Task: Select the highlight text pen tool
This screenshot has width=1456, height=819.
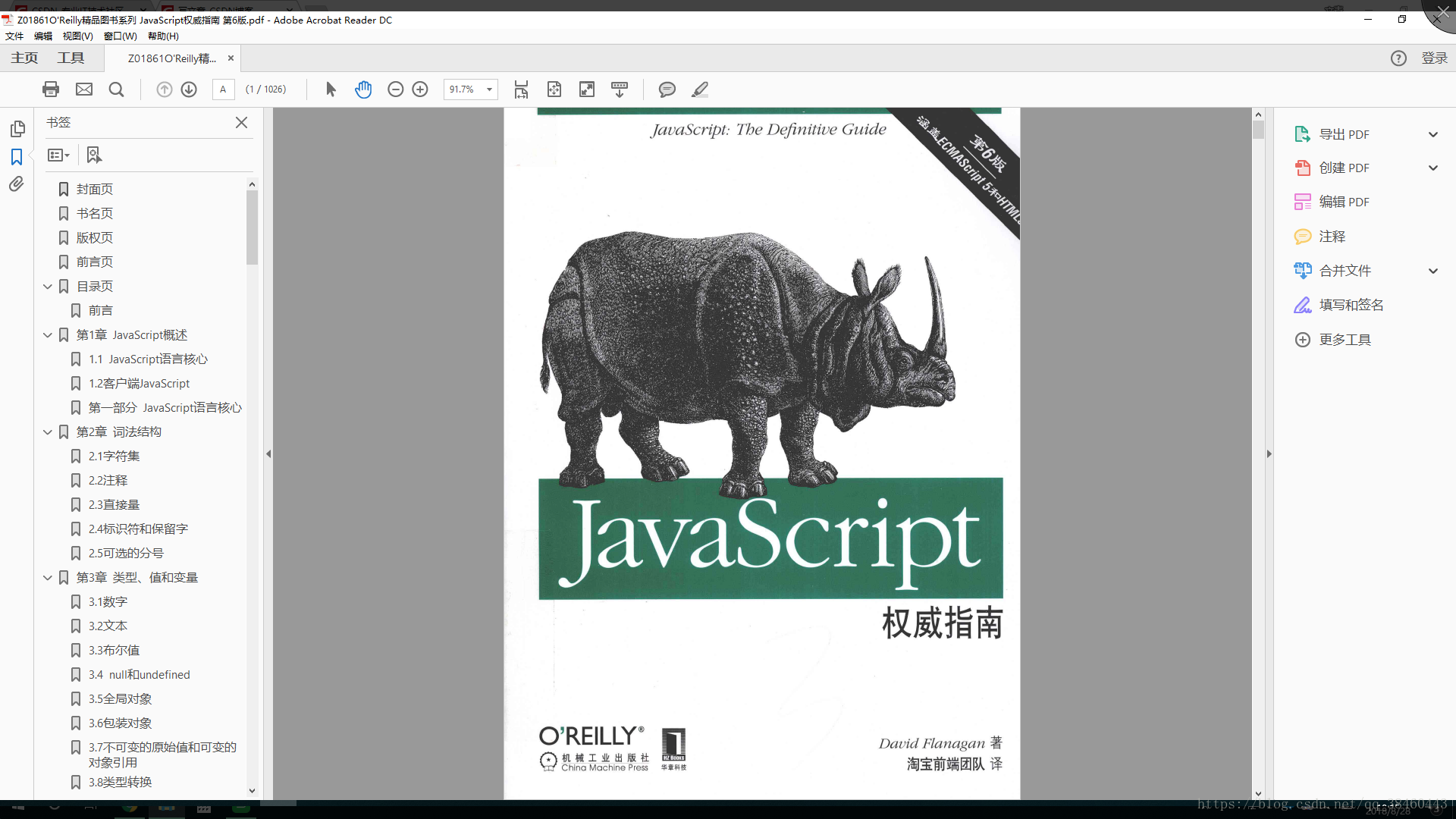Action: coord(700,89)
